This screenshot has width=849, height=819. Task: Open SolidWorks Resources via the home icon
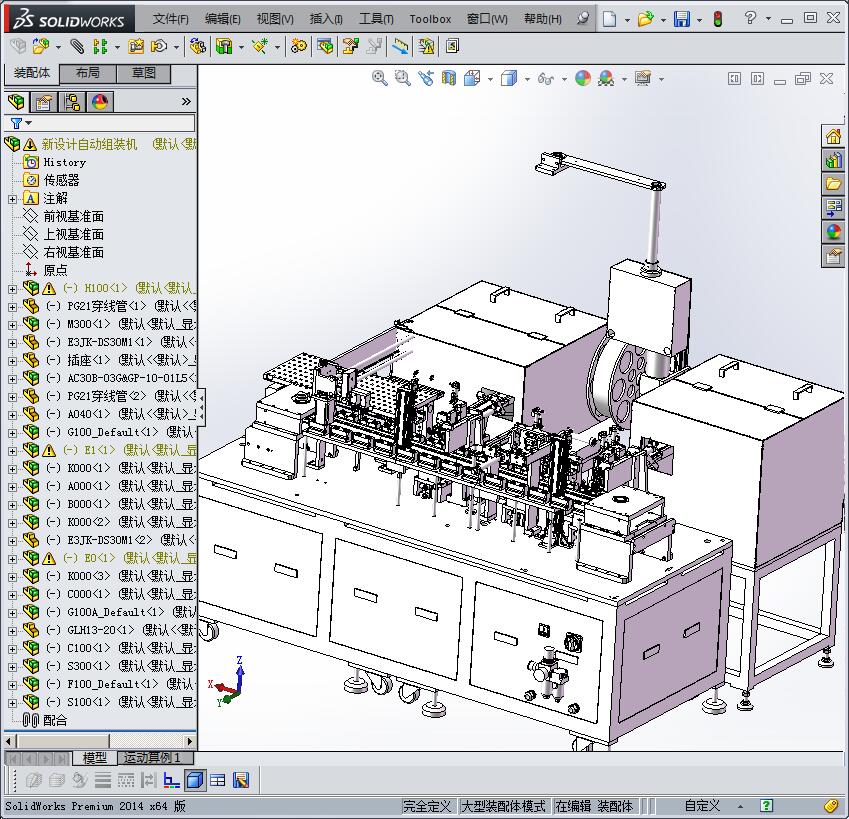click(x=832, y=134)
